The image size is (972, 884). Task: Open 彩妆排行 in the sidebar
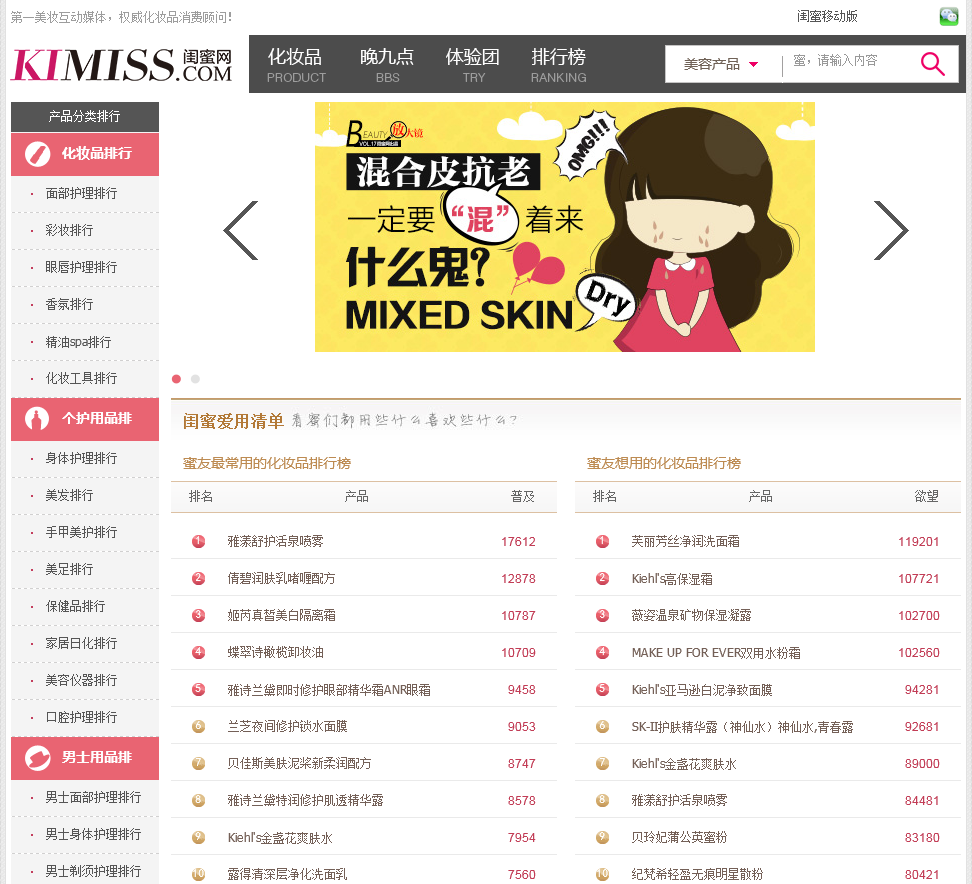(69, 231)
